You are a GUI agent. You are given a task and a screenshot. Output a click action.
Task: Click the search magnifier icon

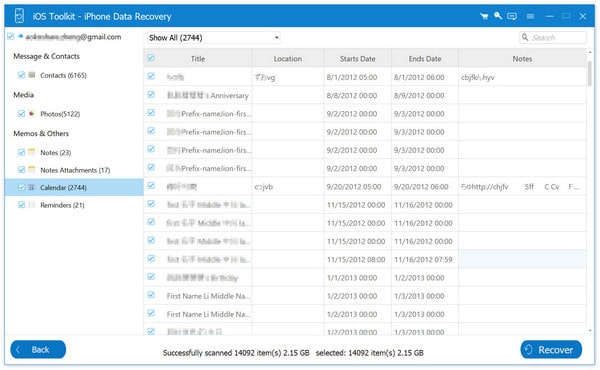[x=525, y=37]
